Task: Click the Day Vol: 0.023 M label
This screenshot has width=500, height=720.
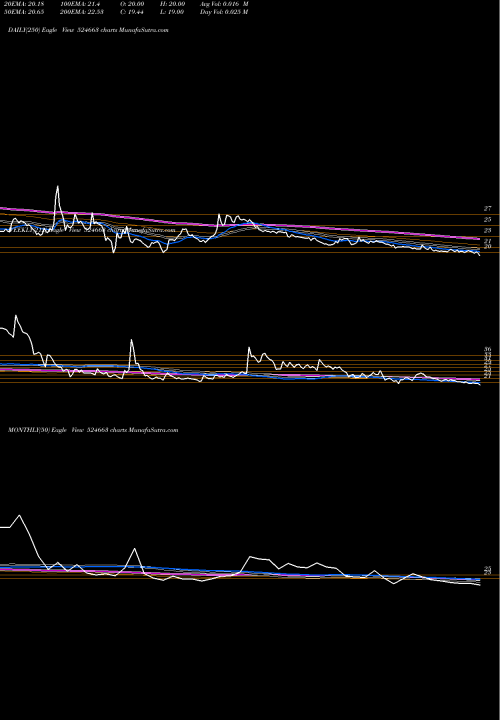Action: point(224,12)
